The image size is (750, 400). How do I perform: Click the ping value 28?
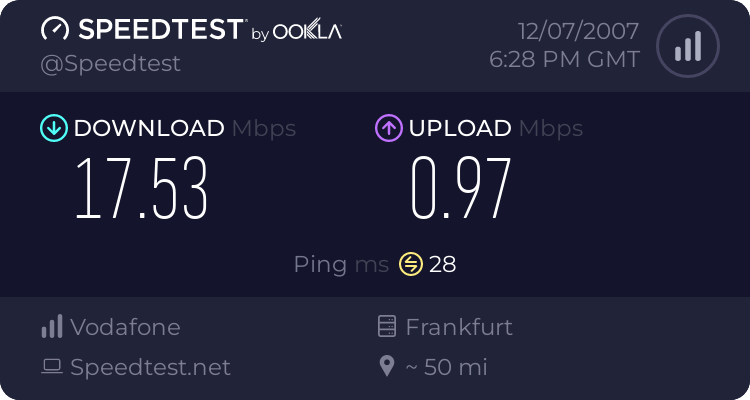pyautogui.click(x=442, y=264)
